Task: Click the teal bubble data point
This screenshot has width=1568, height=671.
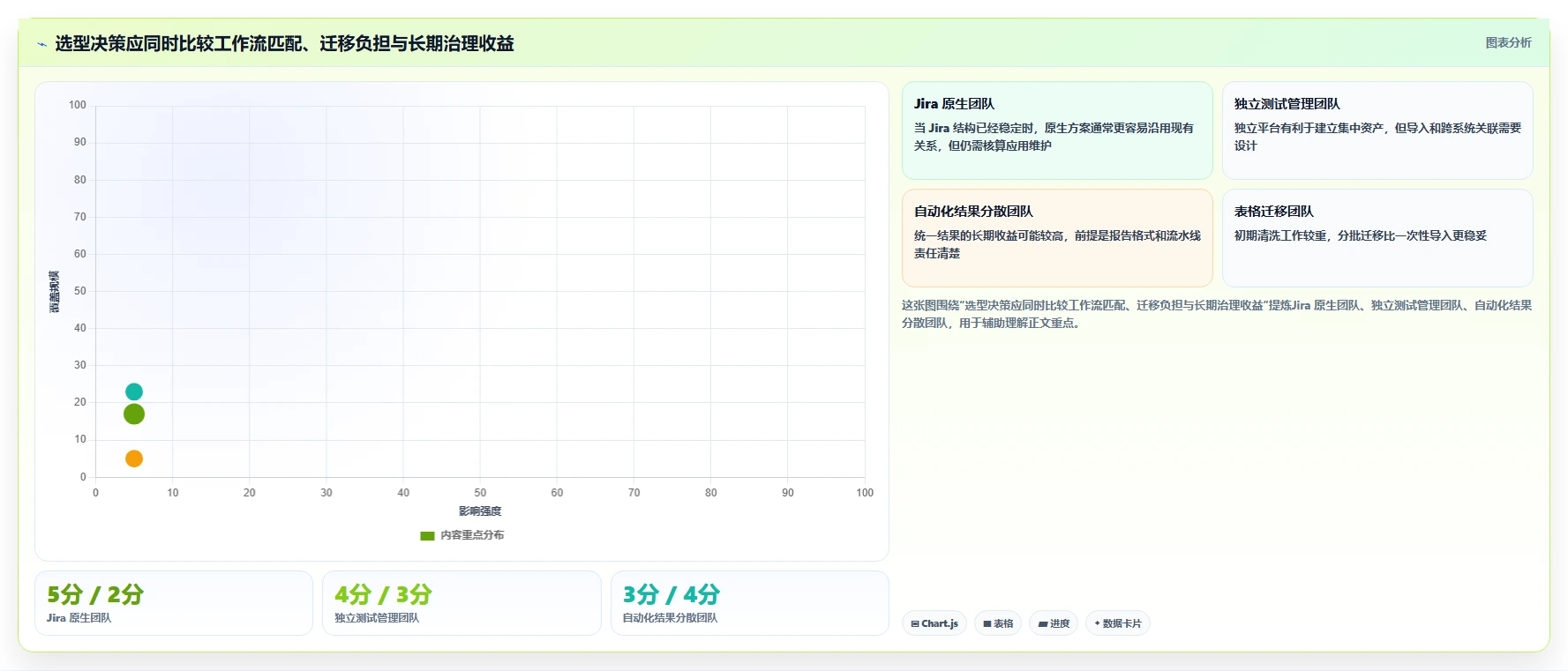Action: [x=134, y=391]
